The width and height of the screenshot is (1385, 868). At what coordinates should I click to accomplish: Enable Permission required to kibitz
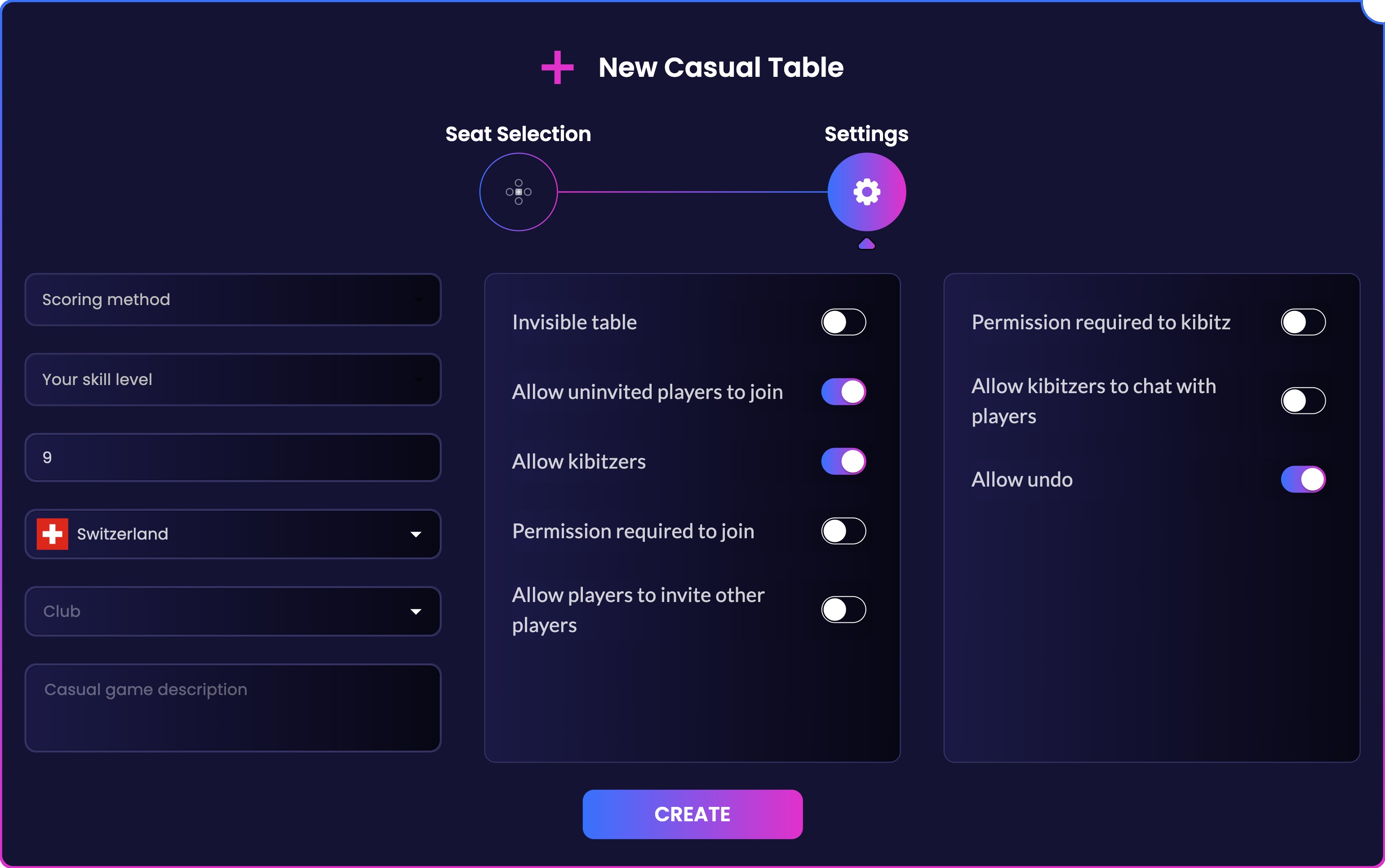pyautogui.click(x=1303, y=322)
